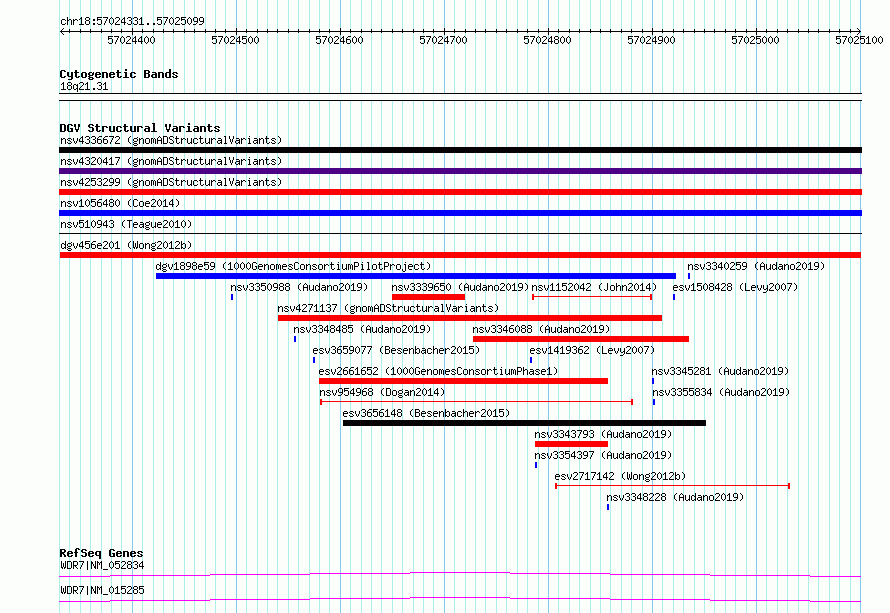
Task: Click the esv1419362 (Levy2007) label
Action: click(x=592, y=350)
